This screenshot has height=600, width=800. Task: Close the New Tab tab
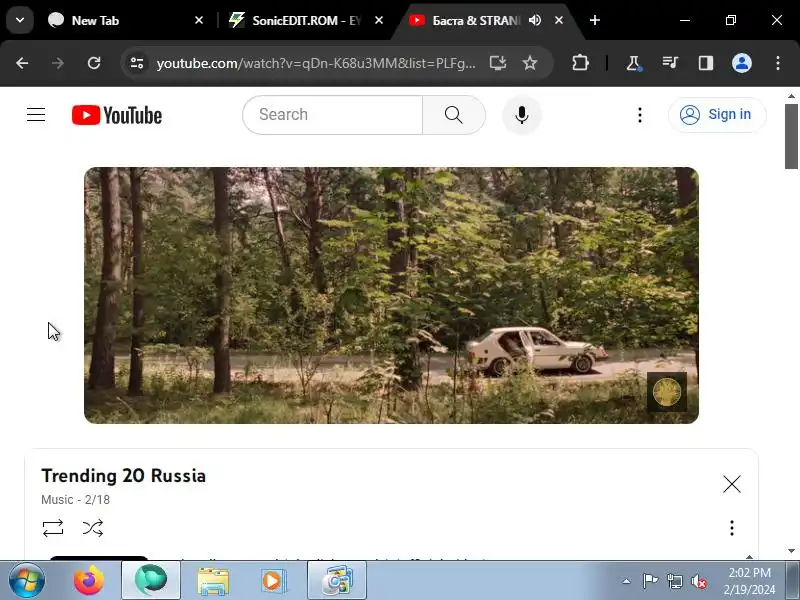pyautogui.click(x=199, y=20)
